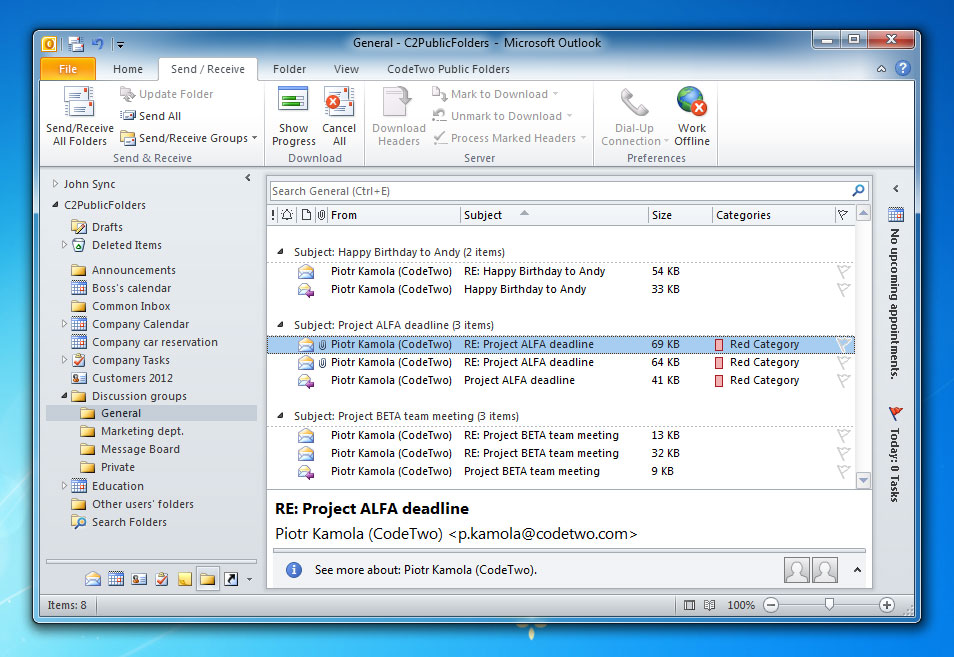The height and width of the screenshot is (657, 954).
Task: Flag the Project BETA team meeting 32 KB message
Action: coord(843,454)
